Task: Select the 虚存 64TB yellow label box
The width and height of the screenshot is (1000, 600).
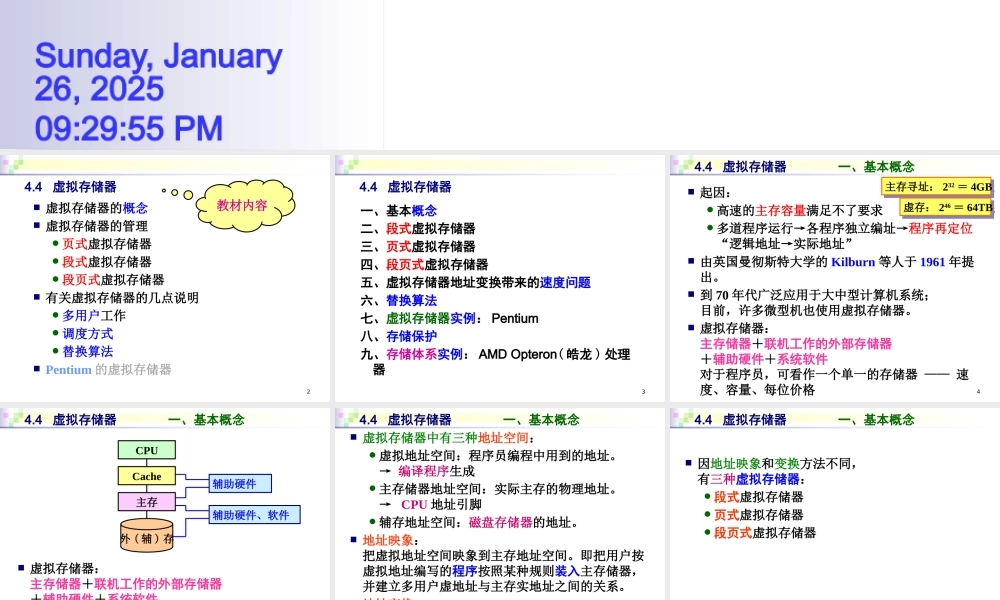Action: pos(947,207)
